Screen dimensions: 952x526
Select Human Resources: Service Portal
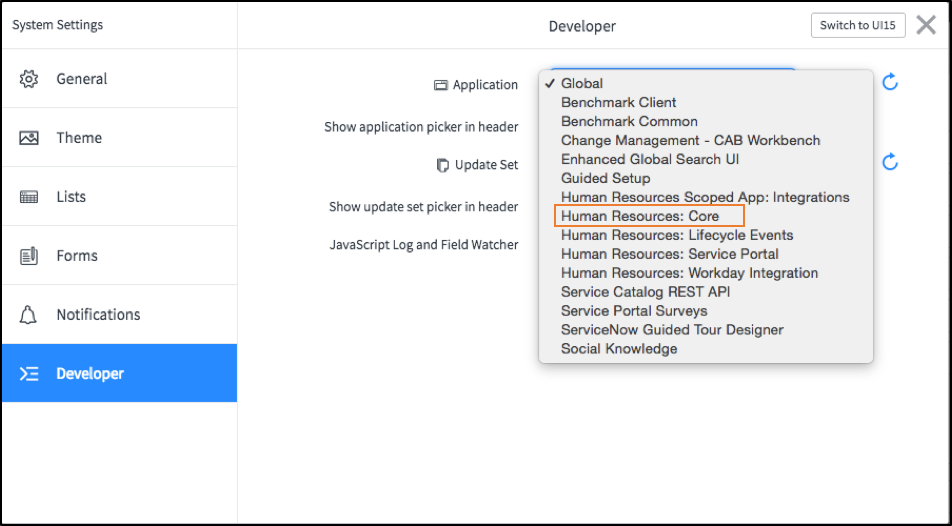pos(706,254)
